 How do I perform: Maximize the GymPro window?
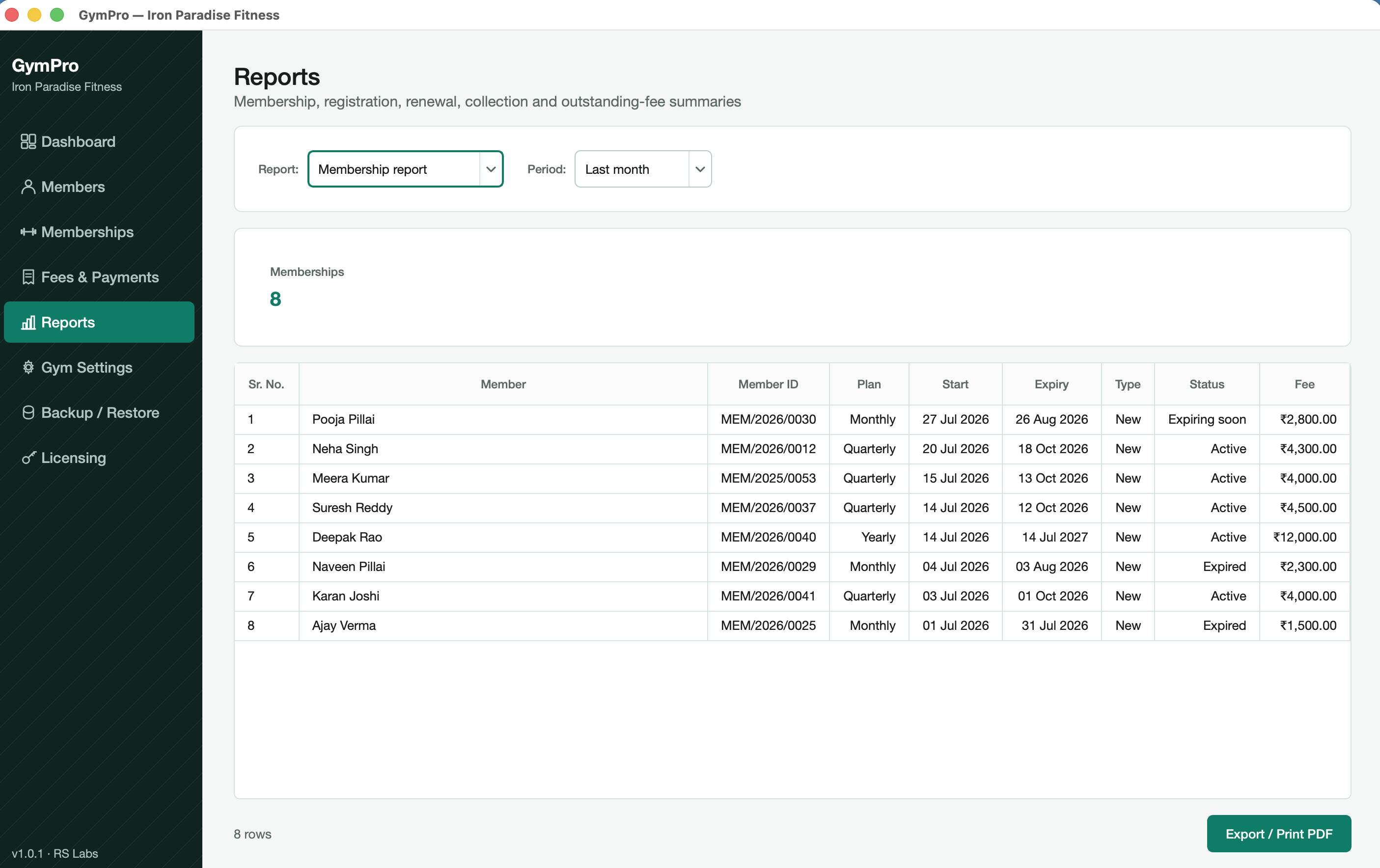[57, 14]
